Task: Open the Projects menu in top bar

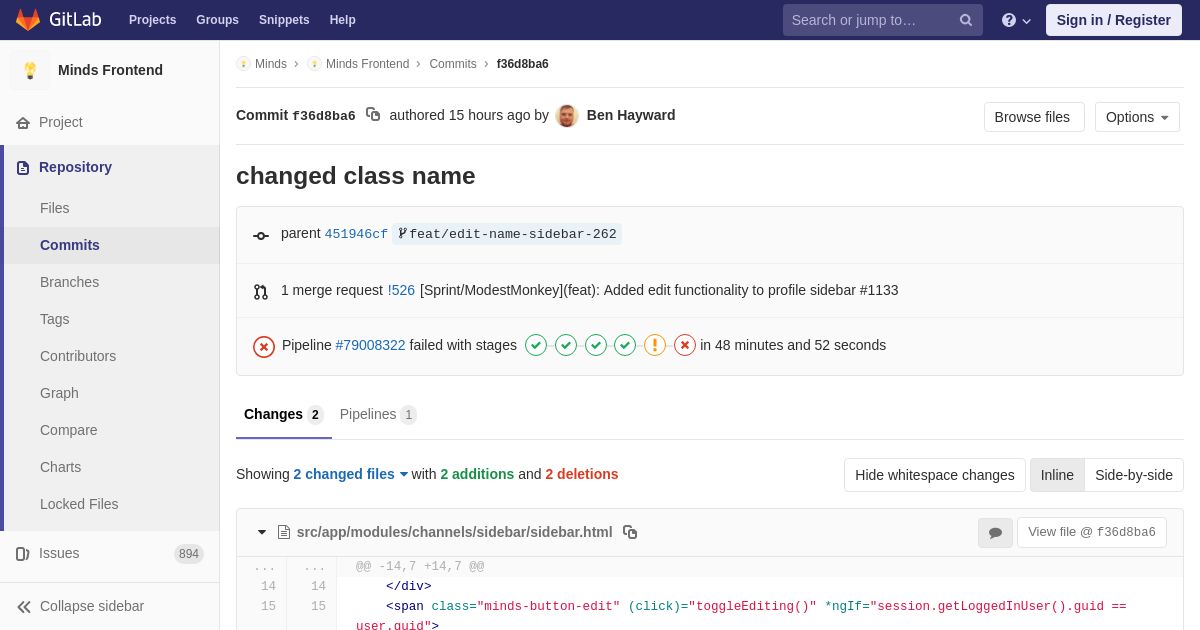Action: [152, 20]
